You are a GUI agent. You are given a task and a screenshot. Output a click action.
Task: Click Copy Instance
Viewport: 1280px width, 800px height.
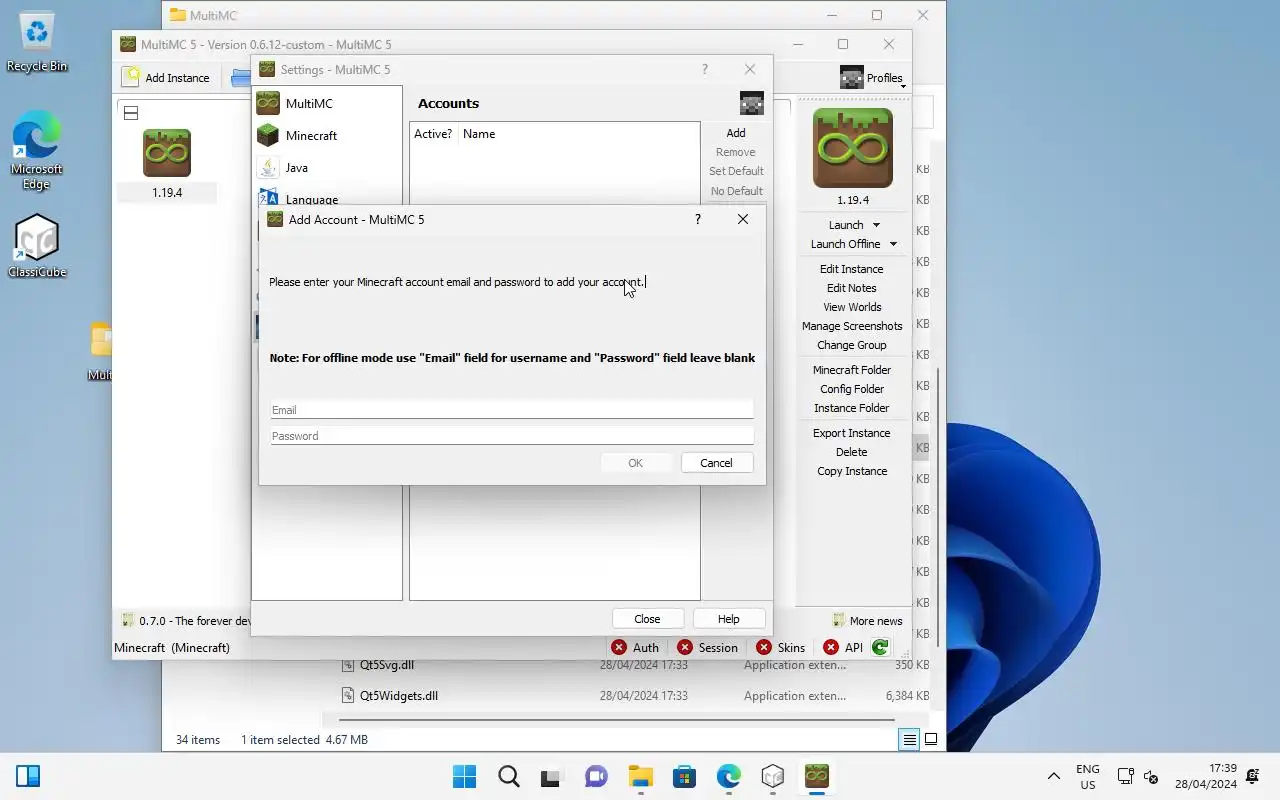852,471
